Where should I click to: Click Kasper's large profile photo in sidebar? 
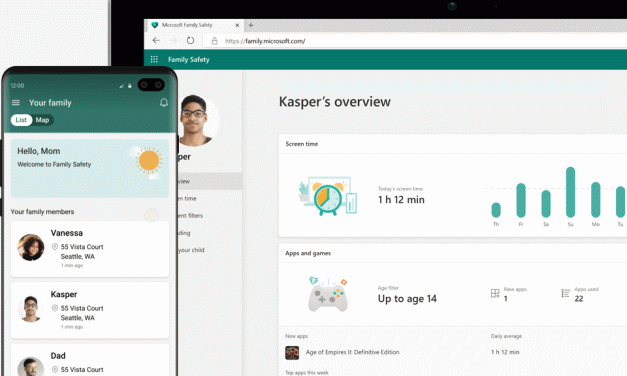click(197, 120)
